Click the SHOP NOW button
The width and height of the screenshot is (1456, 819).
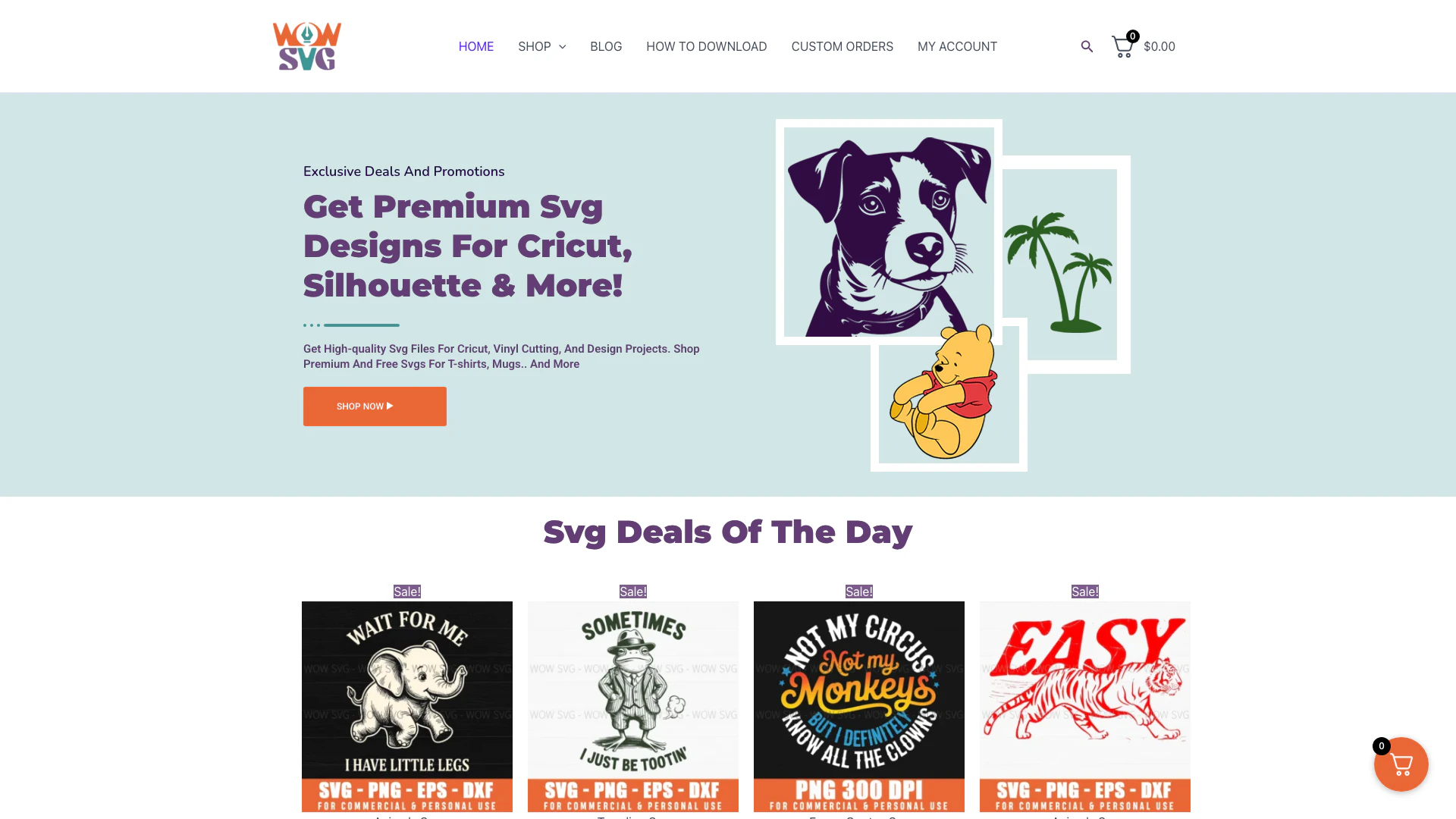click(375, 406)
